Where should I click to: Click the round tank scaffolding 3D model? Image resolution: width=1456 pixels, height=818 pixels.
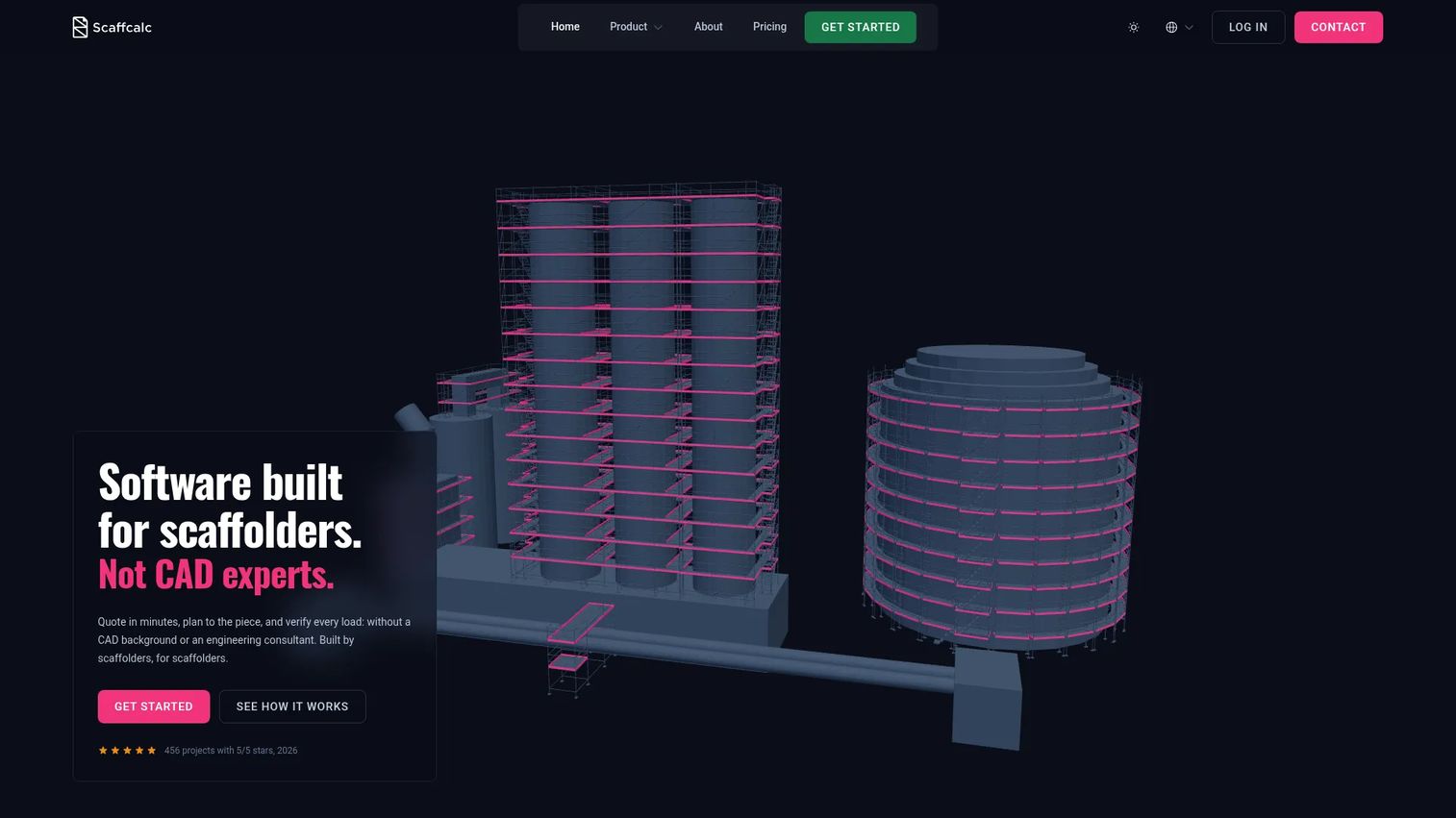coord(1002,500)
